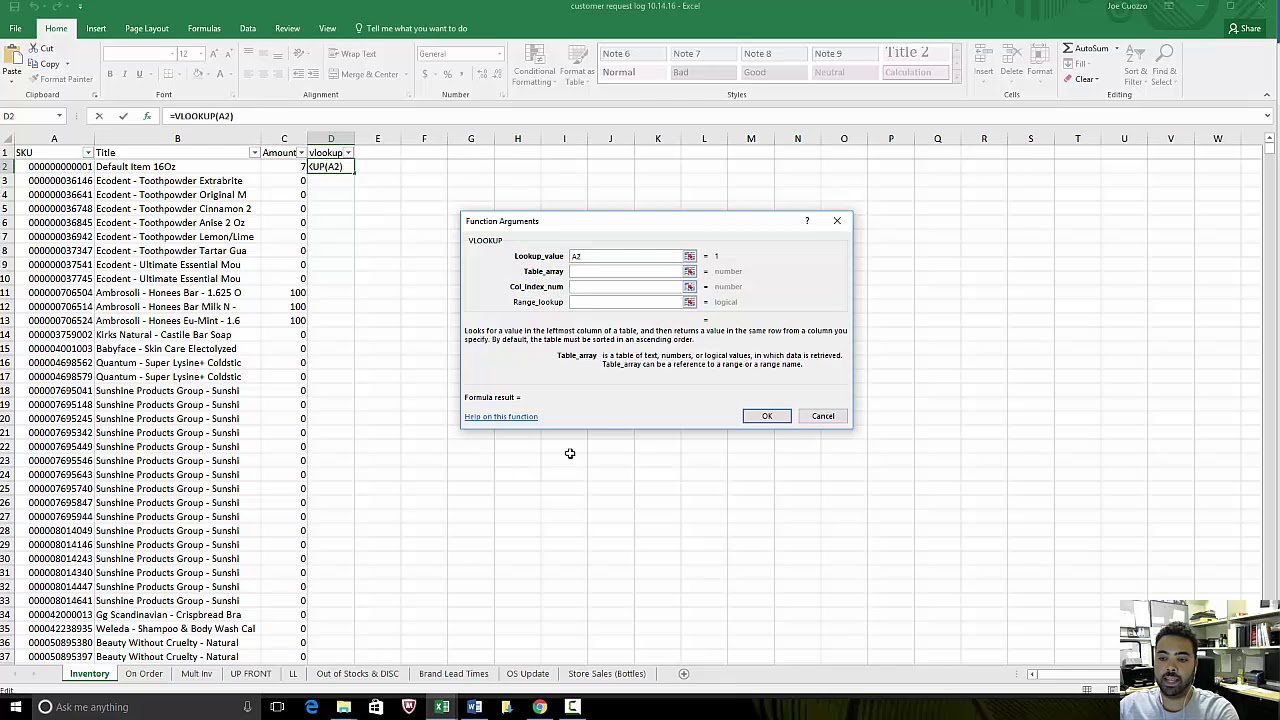Toggle underline formatting button
Viewport: 1280px width, 720px height.
(x=139, y=74)
